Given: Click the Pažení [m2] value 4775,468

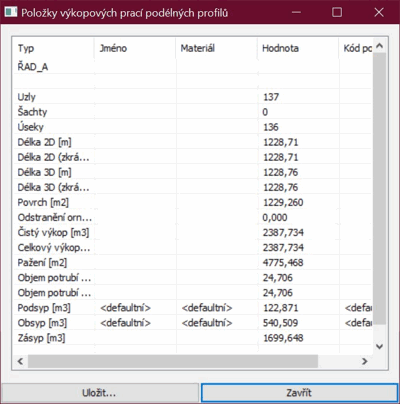Looking at the screenshot, I should 283,263.
